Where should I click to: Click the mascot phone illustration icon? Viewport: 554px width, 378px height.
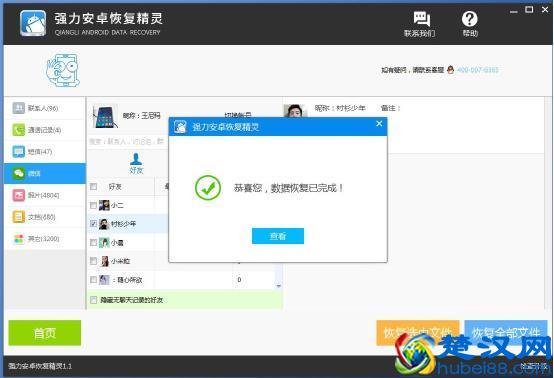pyautogui.click(x=63, y=70)
